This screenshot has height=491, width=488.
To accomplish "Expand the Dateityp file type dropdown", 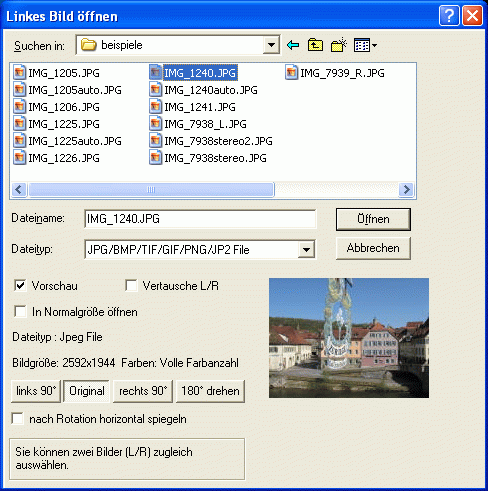I will click(x=306, y=249).
